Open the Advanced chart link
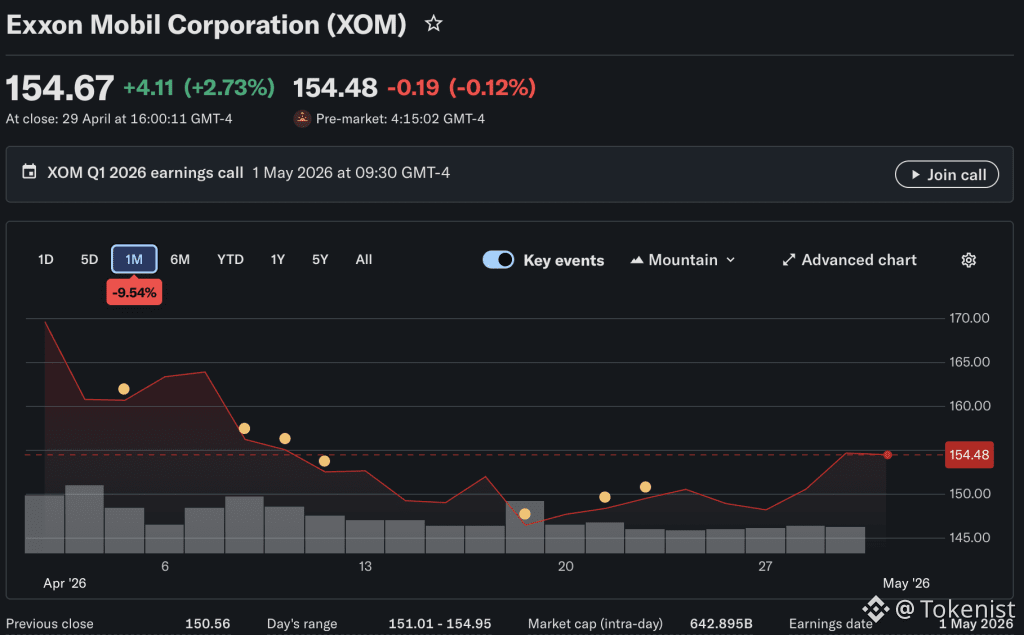Viewport: 1024px width, 635px height. [850, 260]
